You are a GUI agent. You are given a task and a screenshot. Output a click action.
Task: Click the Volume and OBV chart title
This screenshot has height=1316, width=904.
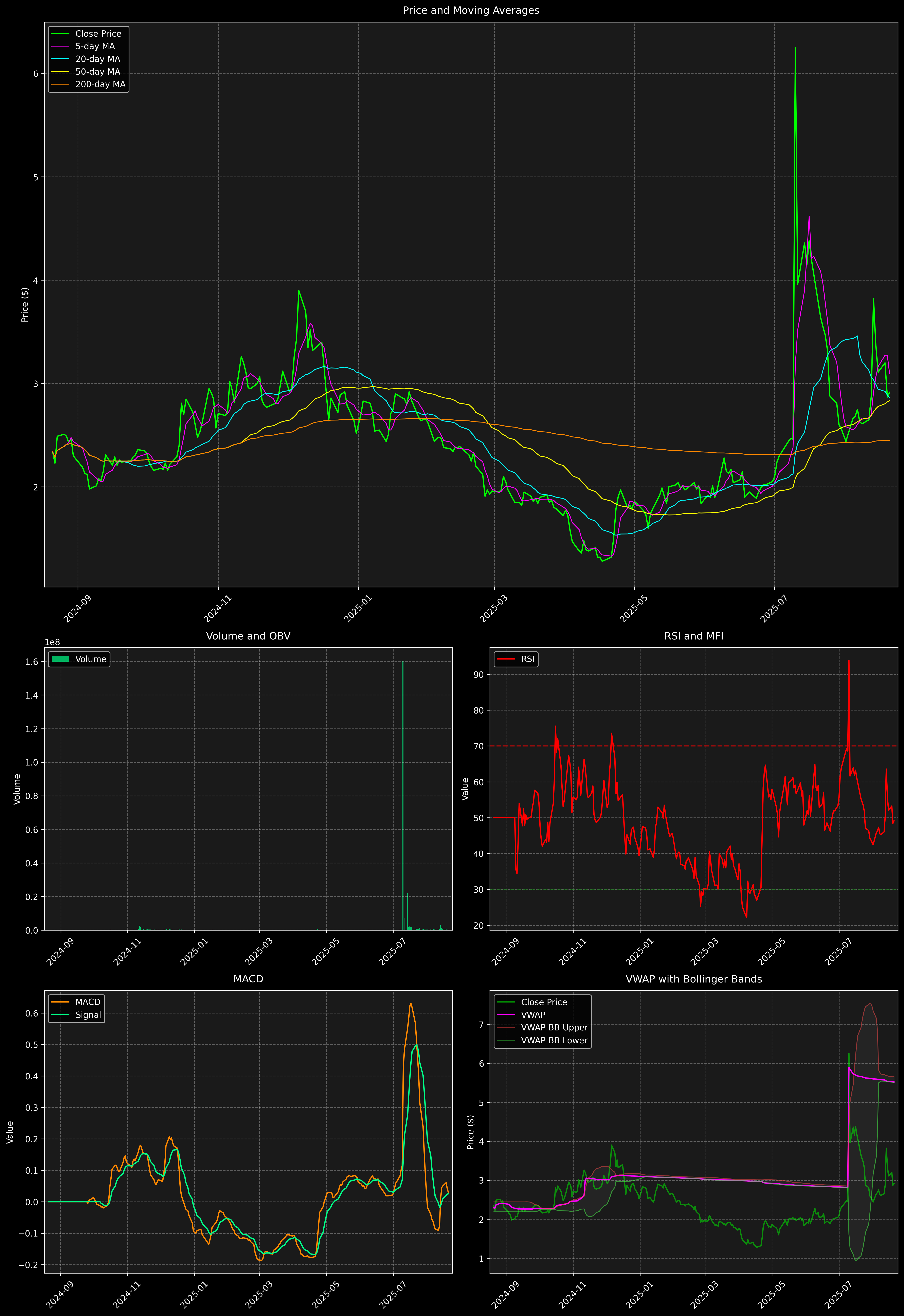pyautogui.click(x=248, y=636)
